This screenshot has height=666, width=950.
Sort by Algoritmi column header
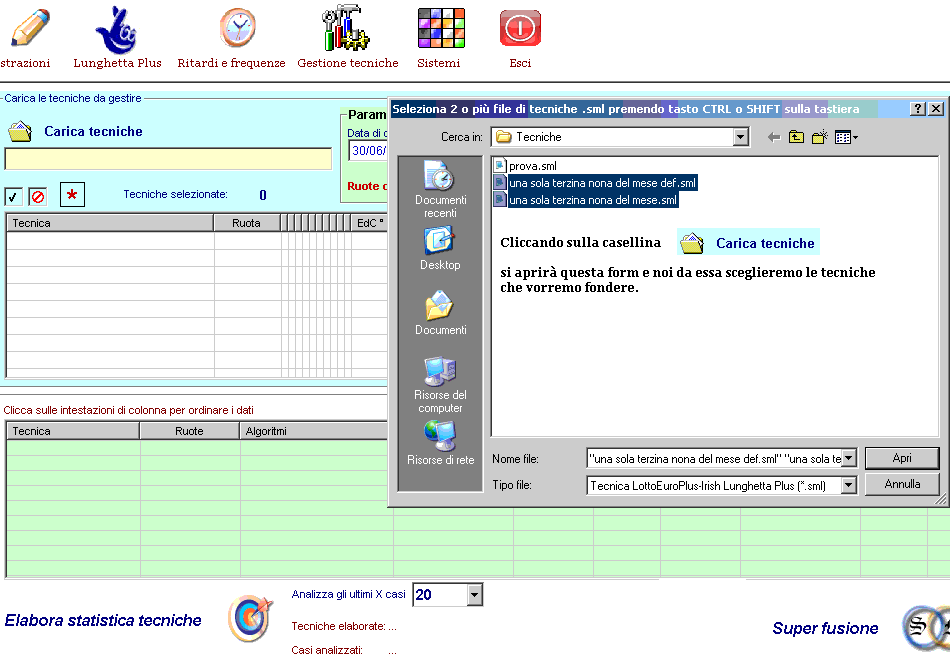pyautogui.click(x=314, y=431)
